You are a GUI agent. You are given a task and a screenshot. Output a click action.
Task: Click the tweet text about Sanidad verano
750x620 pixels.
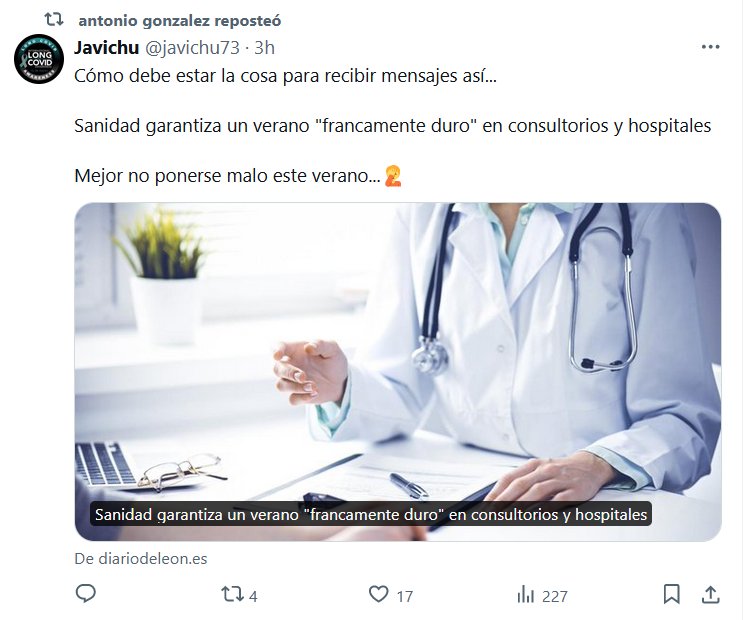pyautogui.click(x=392, y=126)
